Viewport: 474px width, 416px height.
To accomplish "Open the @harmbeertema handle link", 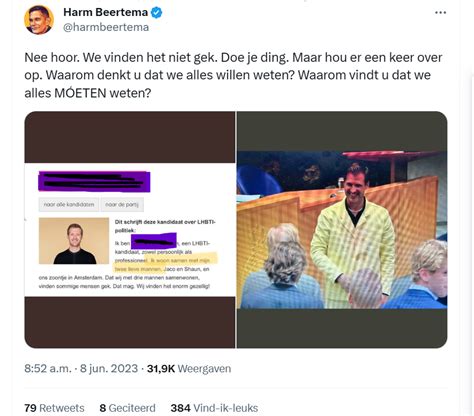I will (x=106, y=27).
